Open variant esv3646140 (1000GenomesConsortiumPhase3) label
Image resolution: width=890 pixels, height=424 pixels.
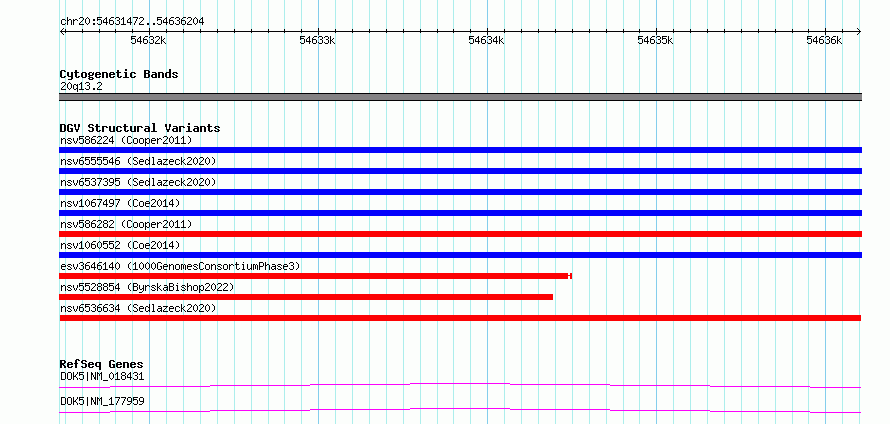pos(180,266)
